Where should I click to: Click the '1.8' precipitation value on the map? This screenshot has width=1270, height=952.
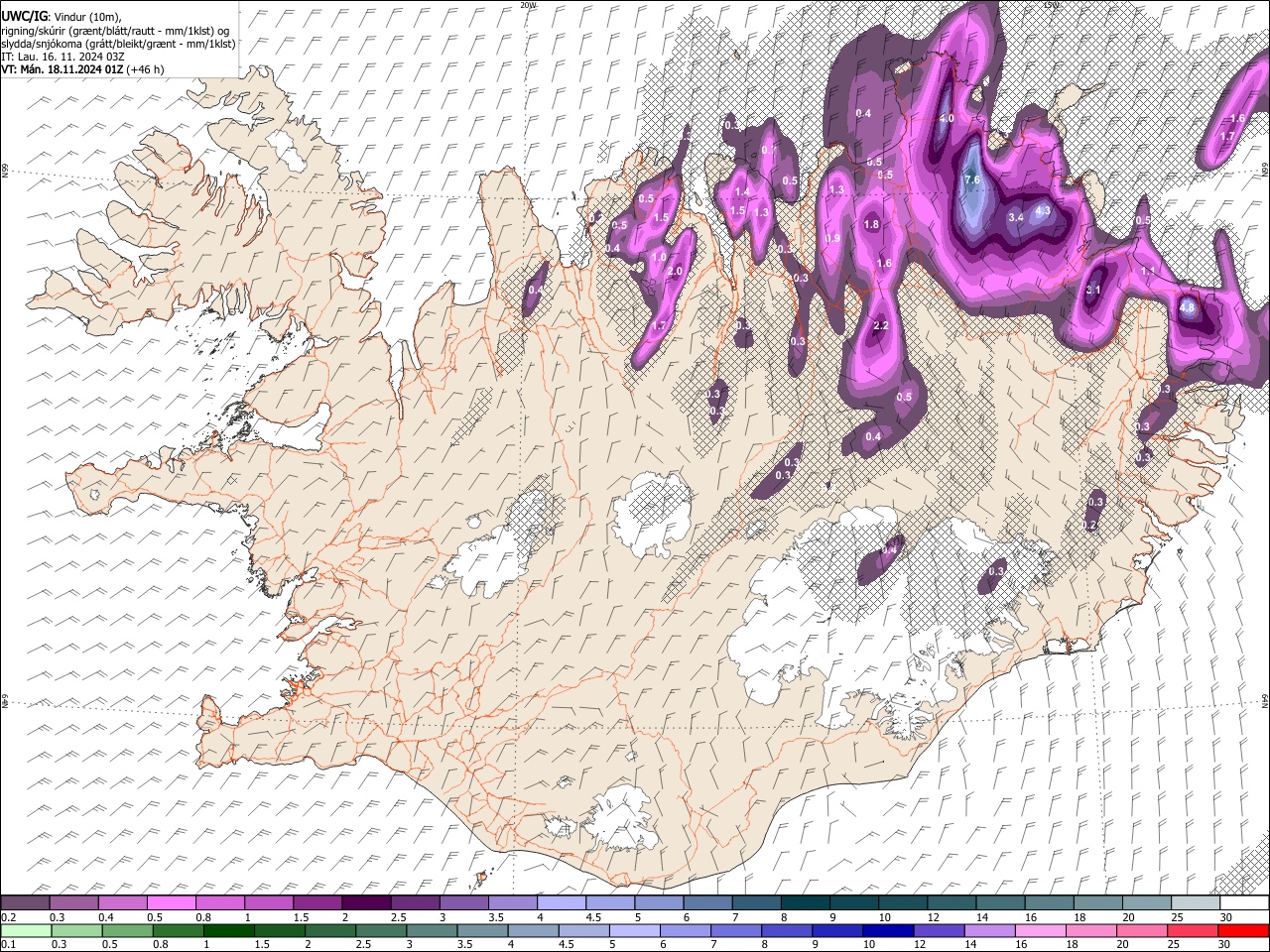(x=872, y=225)
